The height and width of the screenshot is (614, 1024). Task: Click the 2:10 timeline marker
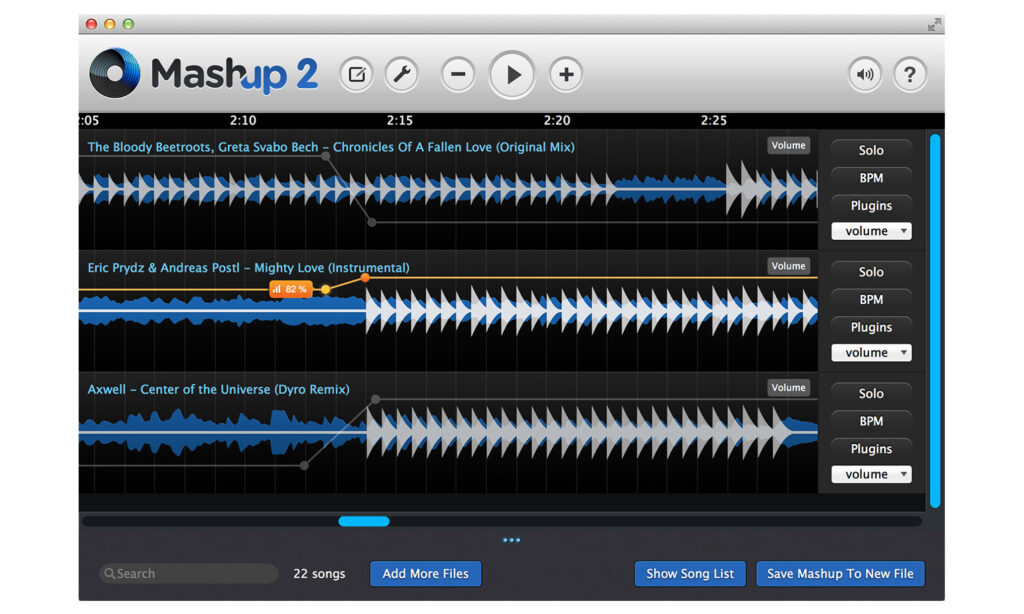click(243, 120)
